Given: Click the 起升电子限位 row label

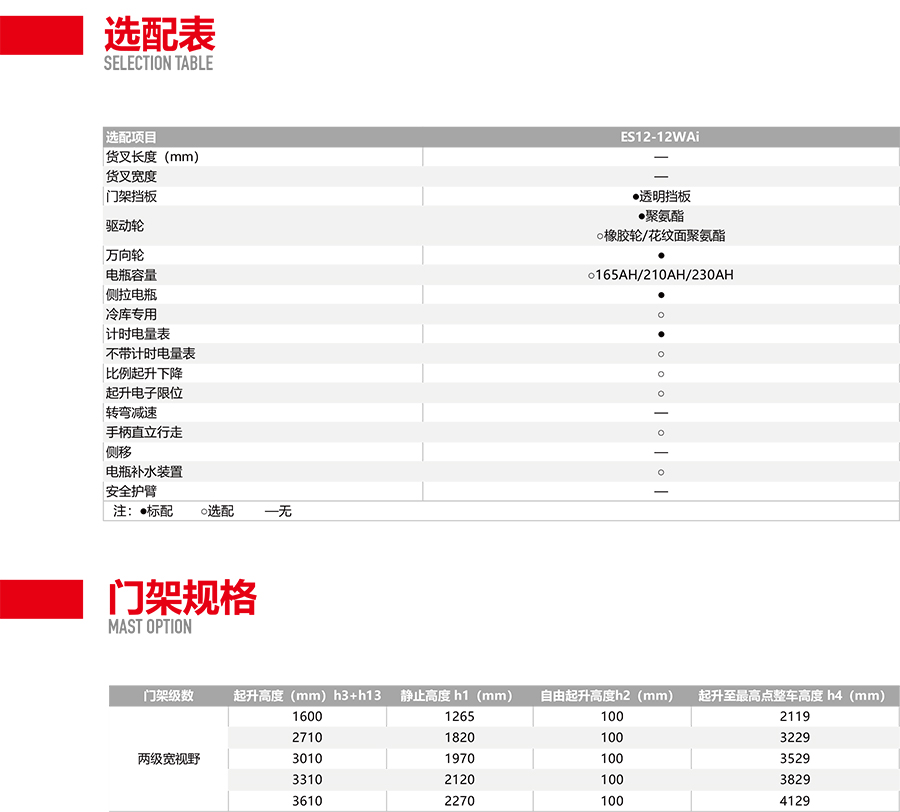Looking at the screenshot, I should pos(144,393).
